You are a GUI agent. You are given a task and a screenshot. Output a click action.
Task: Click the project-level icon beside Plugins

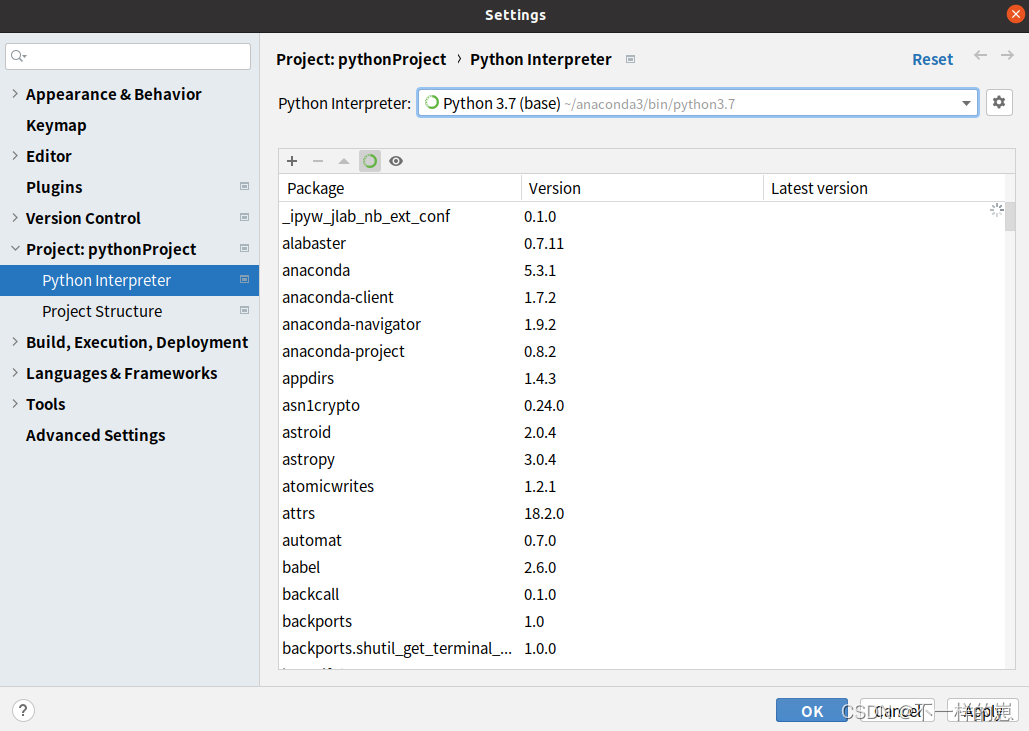point(244,186)
